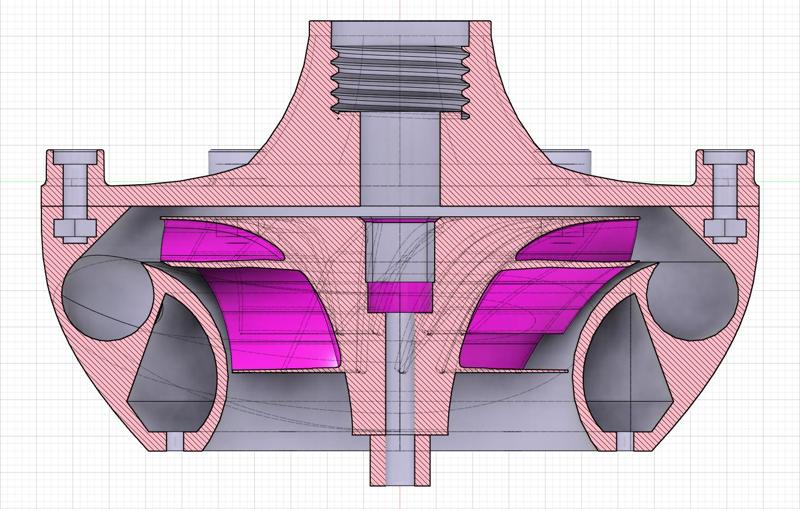Select the large lower-left magenta blade surface
The image size is (800, 509).
pyautogui.click(x=276, y=319)
